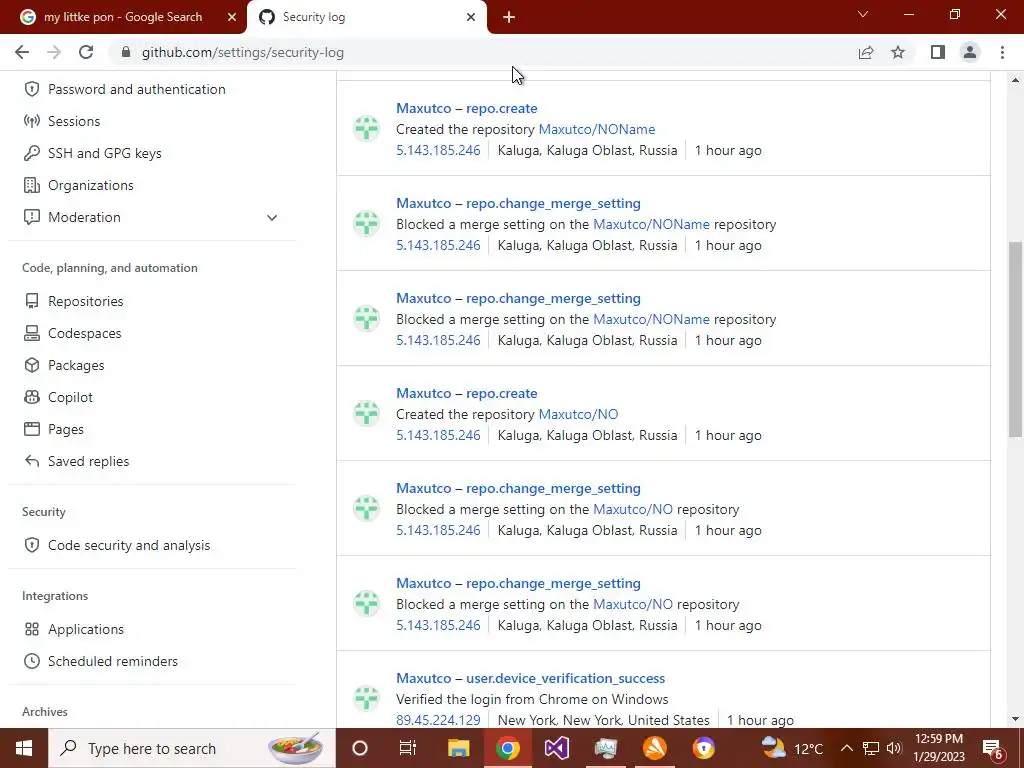Click user.device_verification_success action link

click(566, 678)
